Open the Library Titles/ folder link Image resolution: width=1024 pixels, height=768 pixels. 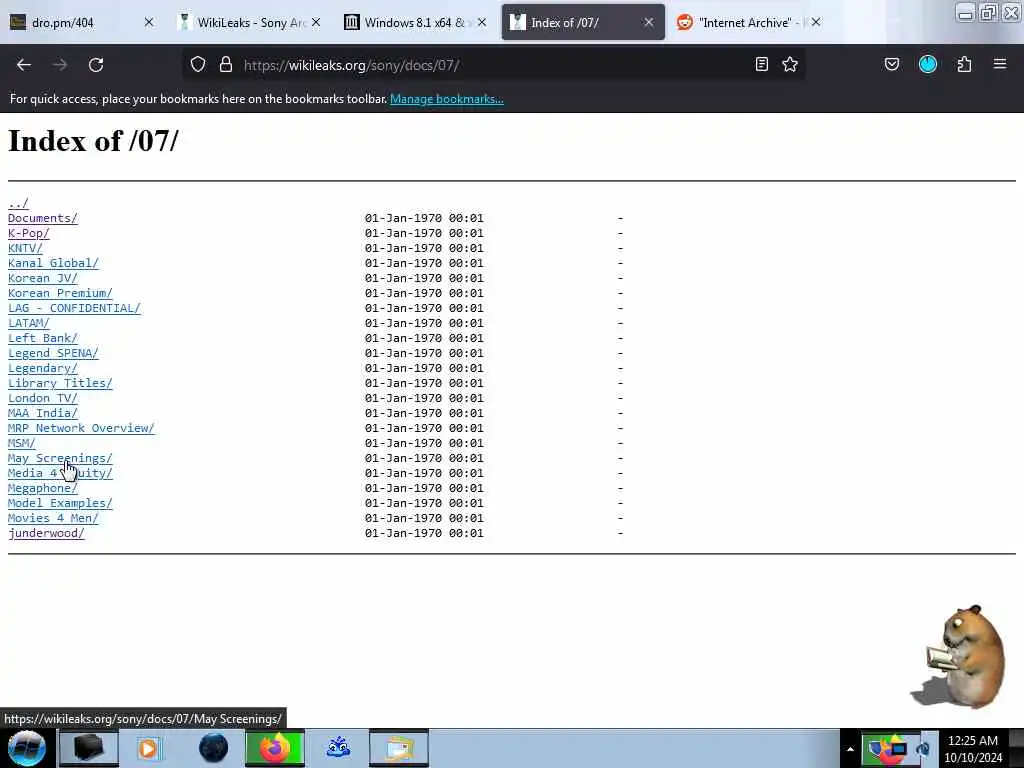(60, 383)
